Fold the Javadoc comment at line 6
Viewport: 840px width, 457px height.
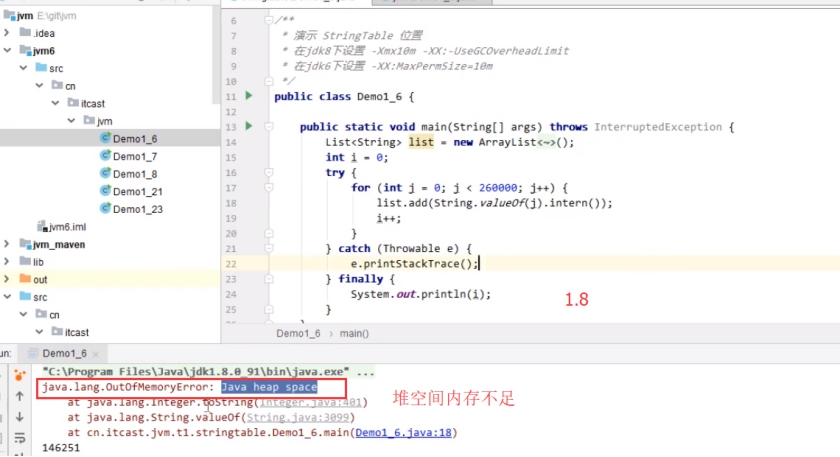[x=268, y=20]
